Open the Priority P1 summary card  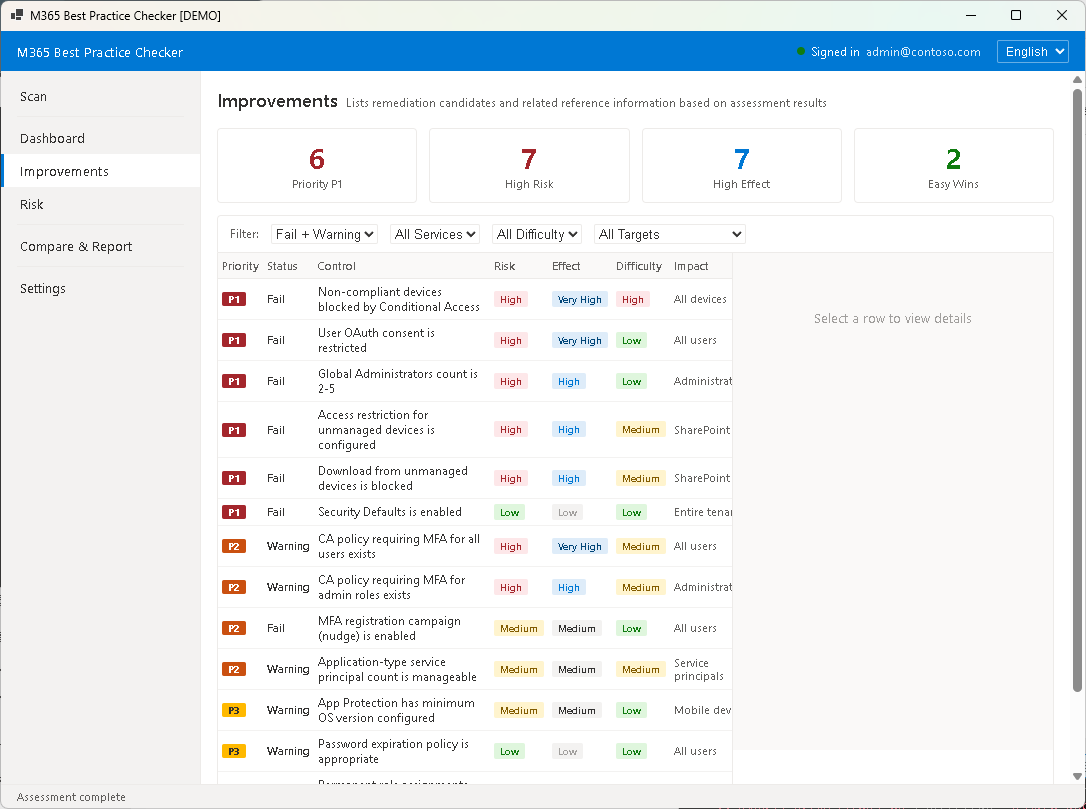(x=316, y=165)
